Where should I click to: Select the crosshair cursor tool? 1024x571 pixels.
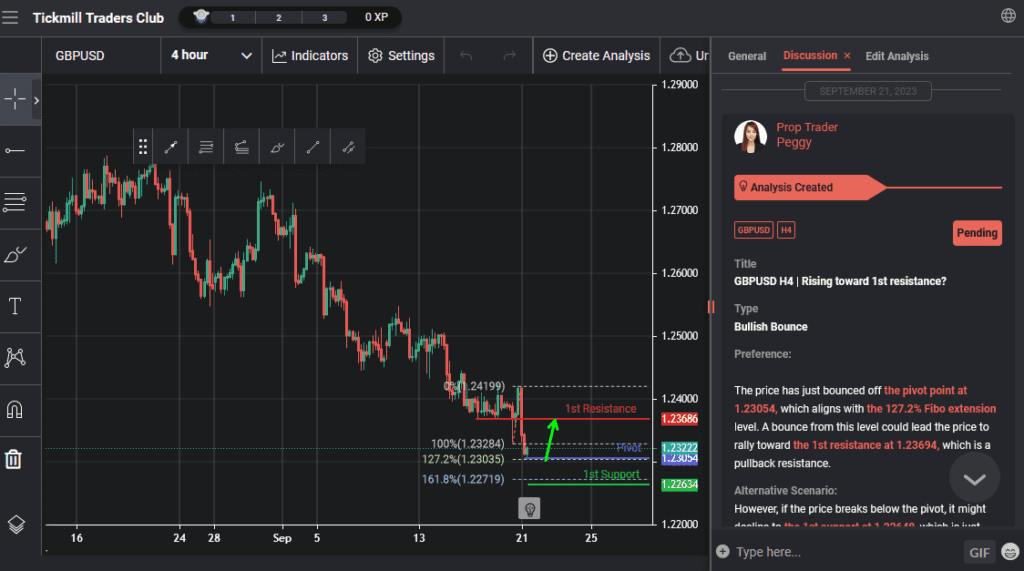15,99
